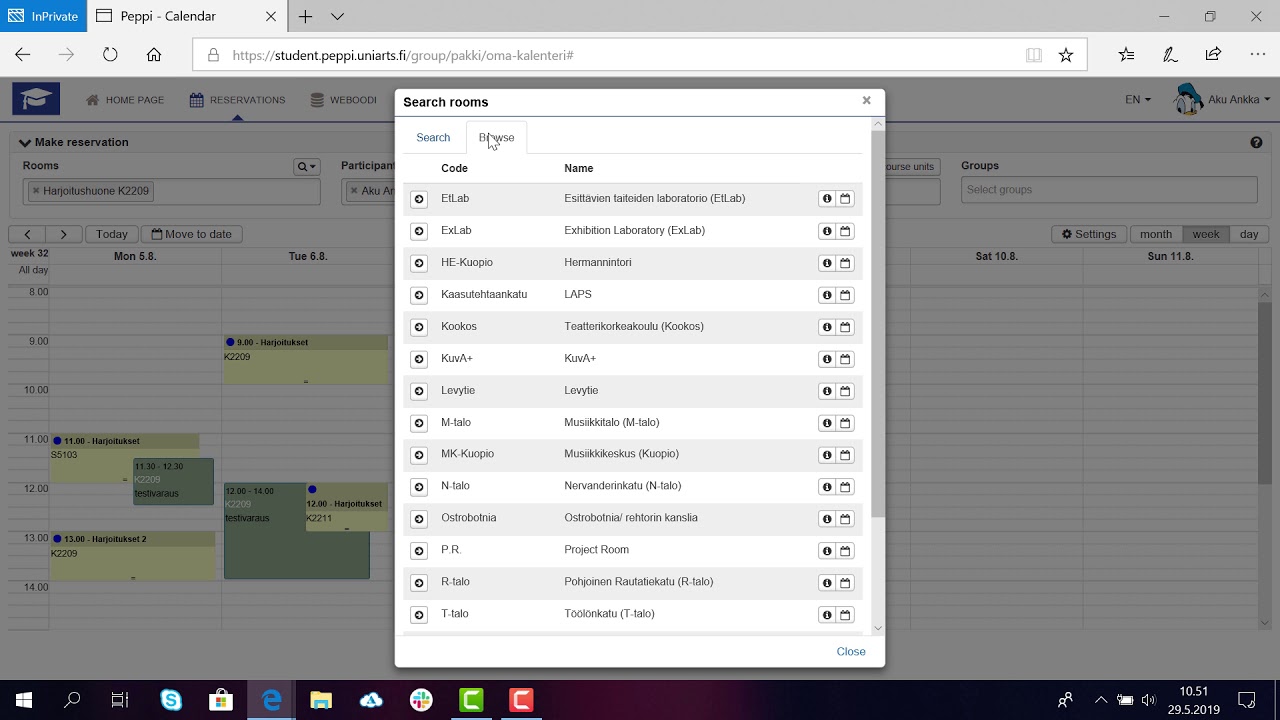
Task: Select the KuvA+ arrow icon
Action: click(419, 359)
